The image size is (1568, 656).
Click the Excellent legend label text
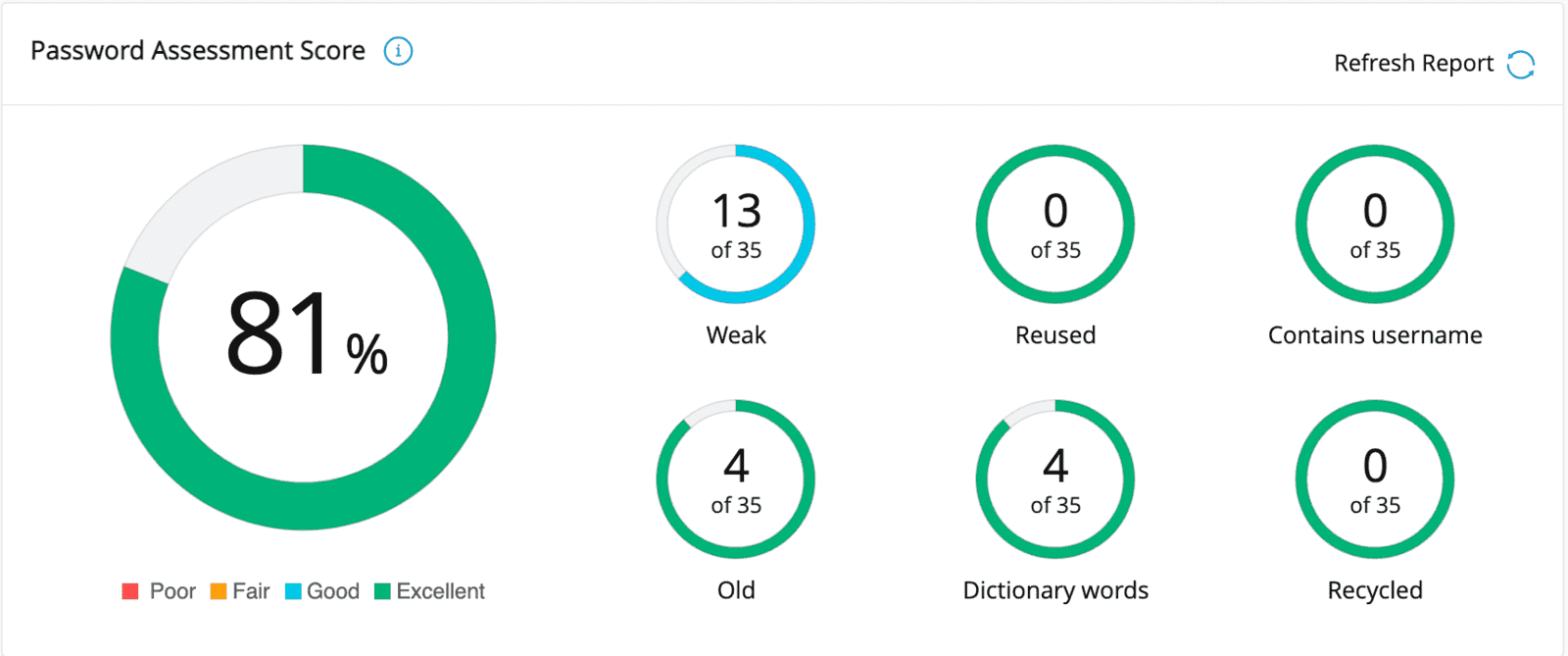(440, 591)
